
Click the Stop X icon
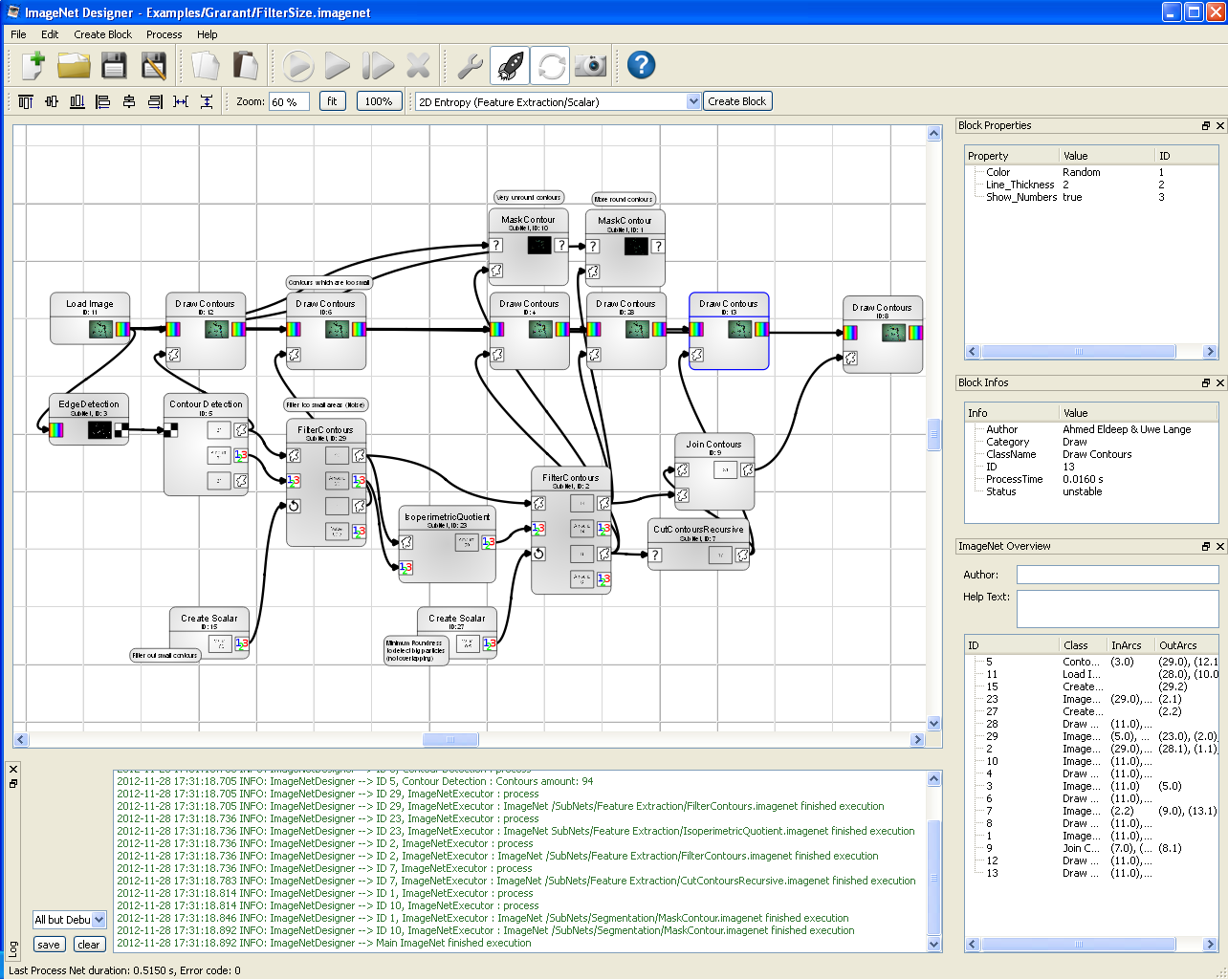pos(418,65)
